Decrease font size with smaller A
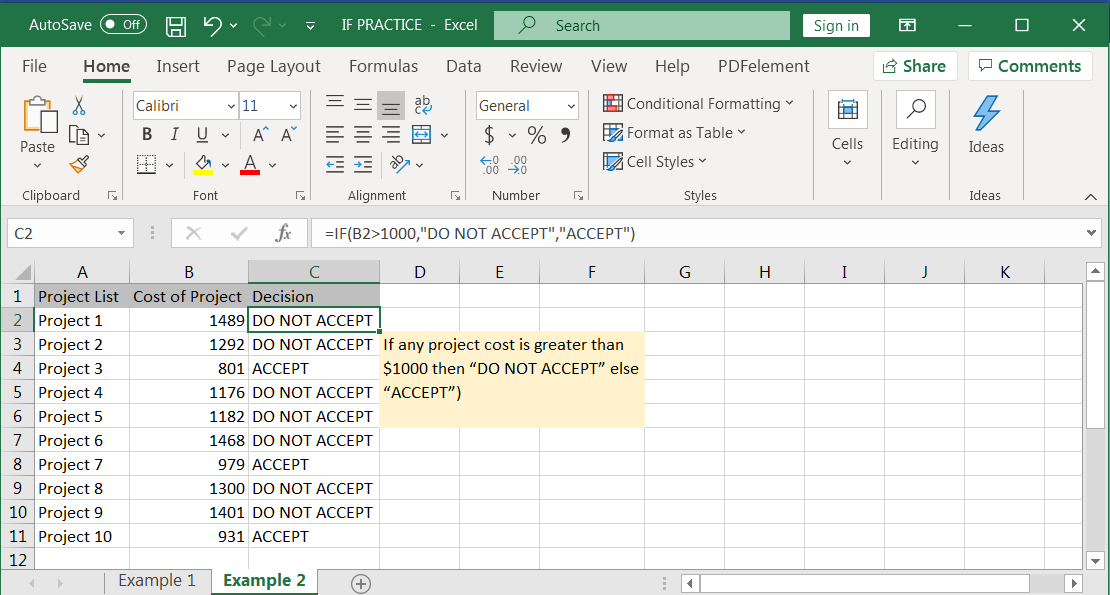 [x=288, y=135]
